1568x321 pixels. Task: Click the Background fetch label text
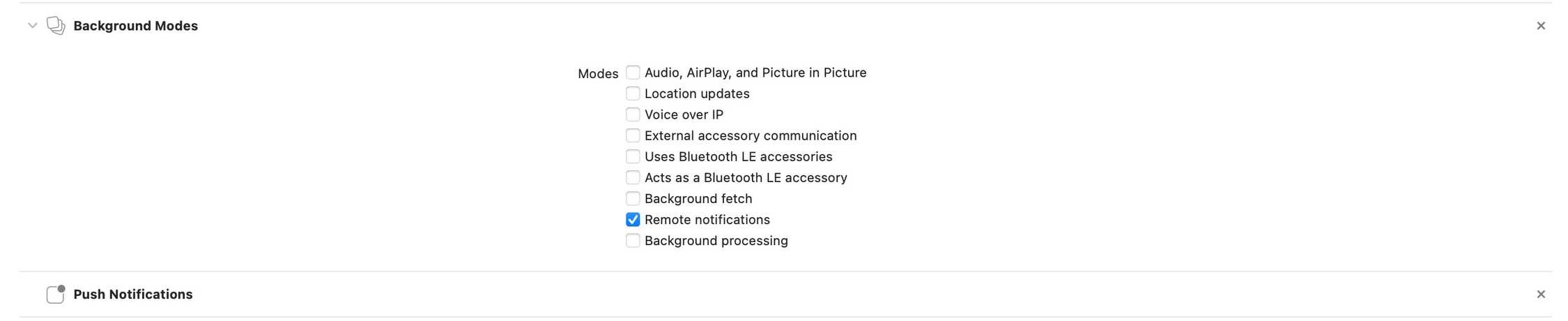(x=698, y=199)
